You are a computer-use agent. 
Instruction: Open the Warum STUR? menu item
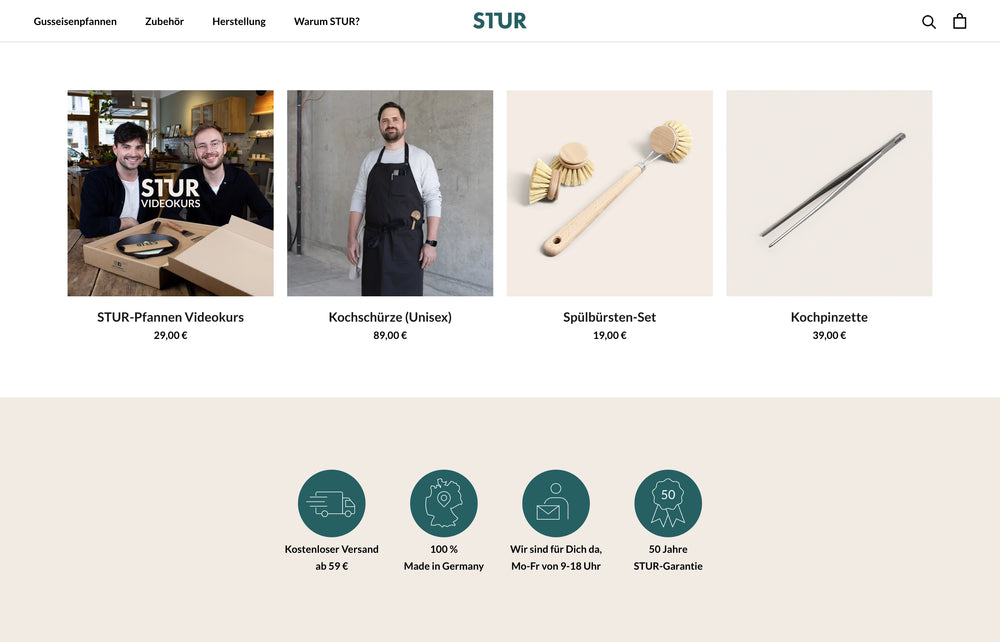327,21
